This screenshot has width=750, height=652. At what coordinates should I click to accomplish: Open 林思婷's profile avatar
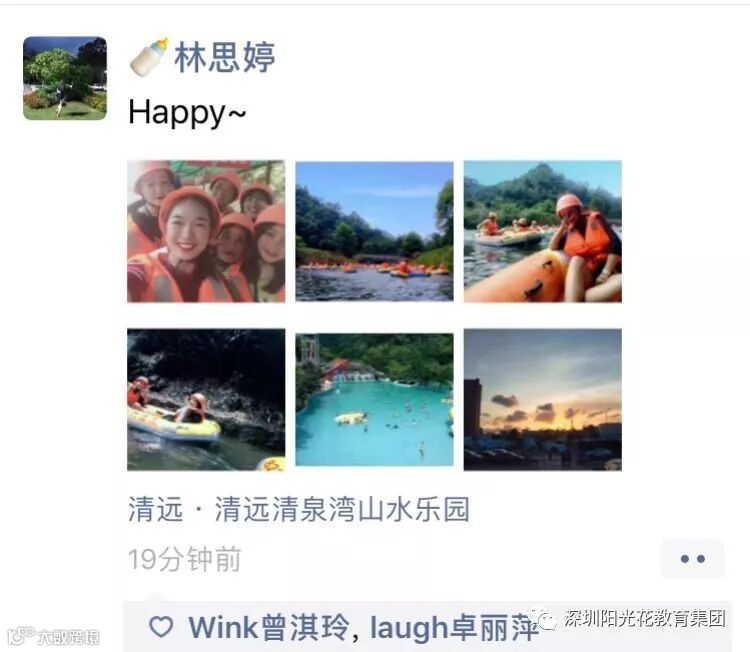pyautogui.click(x=65, y=78)
